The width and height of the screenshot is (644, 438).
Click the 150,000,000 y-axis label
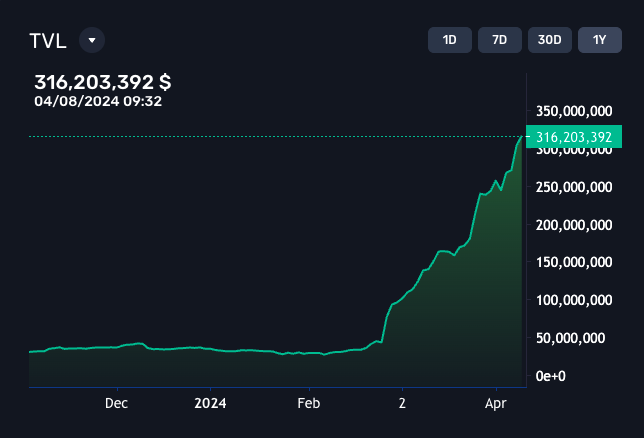pyautogui.click(x=574, y=263)
